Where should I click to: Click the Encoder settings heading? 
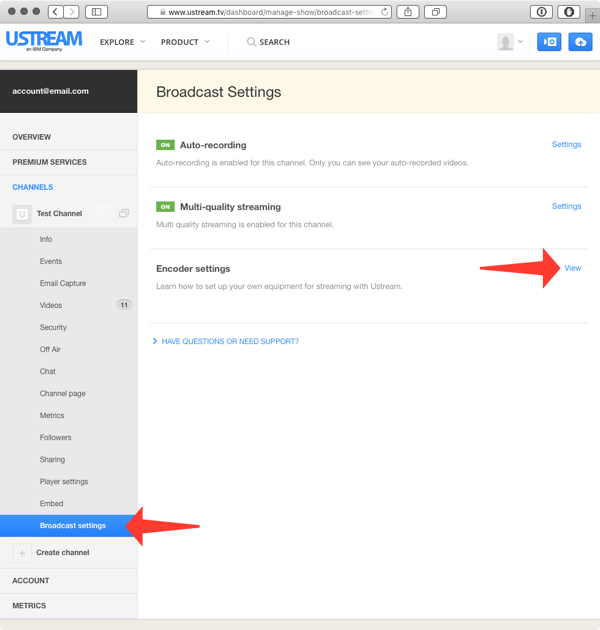(193, 269)
